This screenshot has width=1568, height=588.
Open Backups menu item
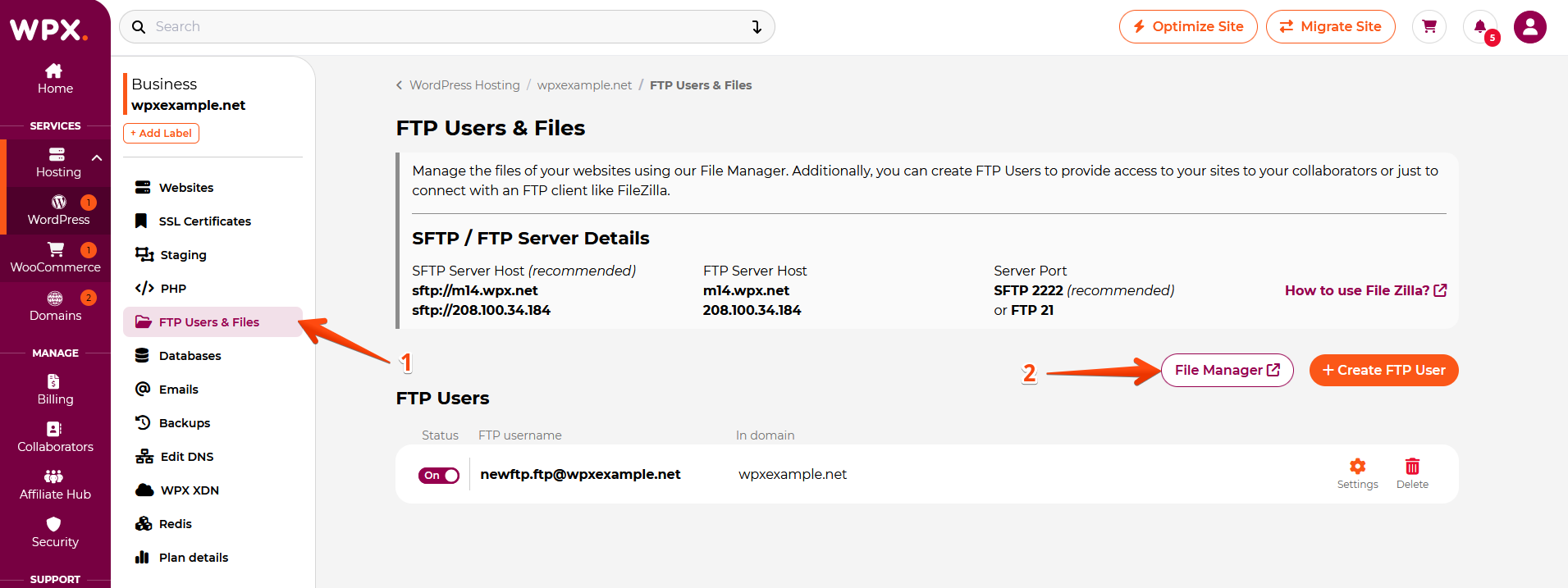213,423
